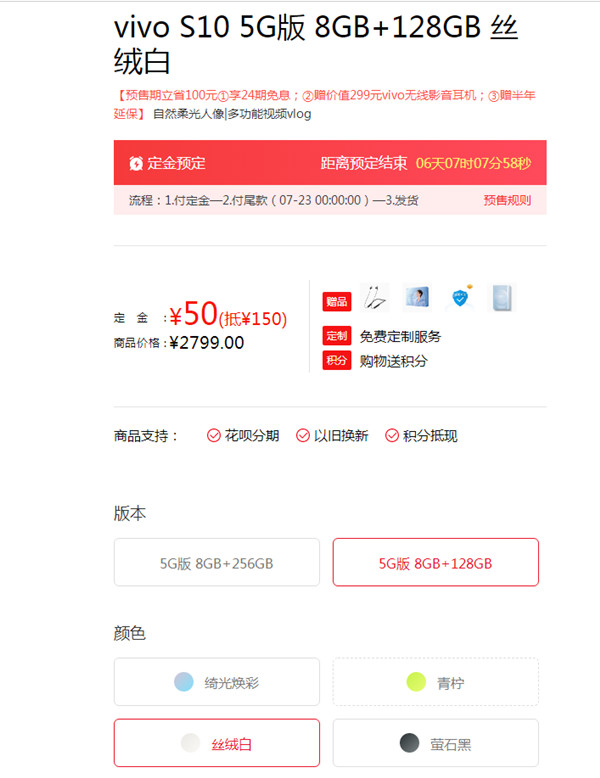Click the countdown 06天07时07分58秒

(473, 163)
